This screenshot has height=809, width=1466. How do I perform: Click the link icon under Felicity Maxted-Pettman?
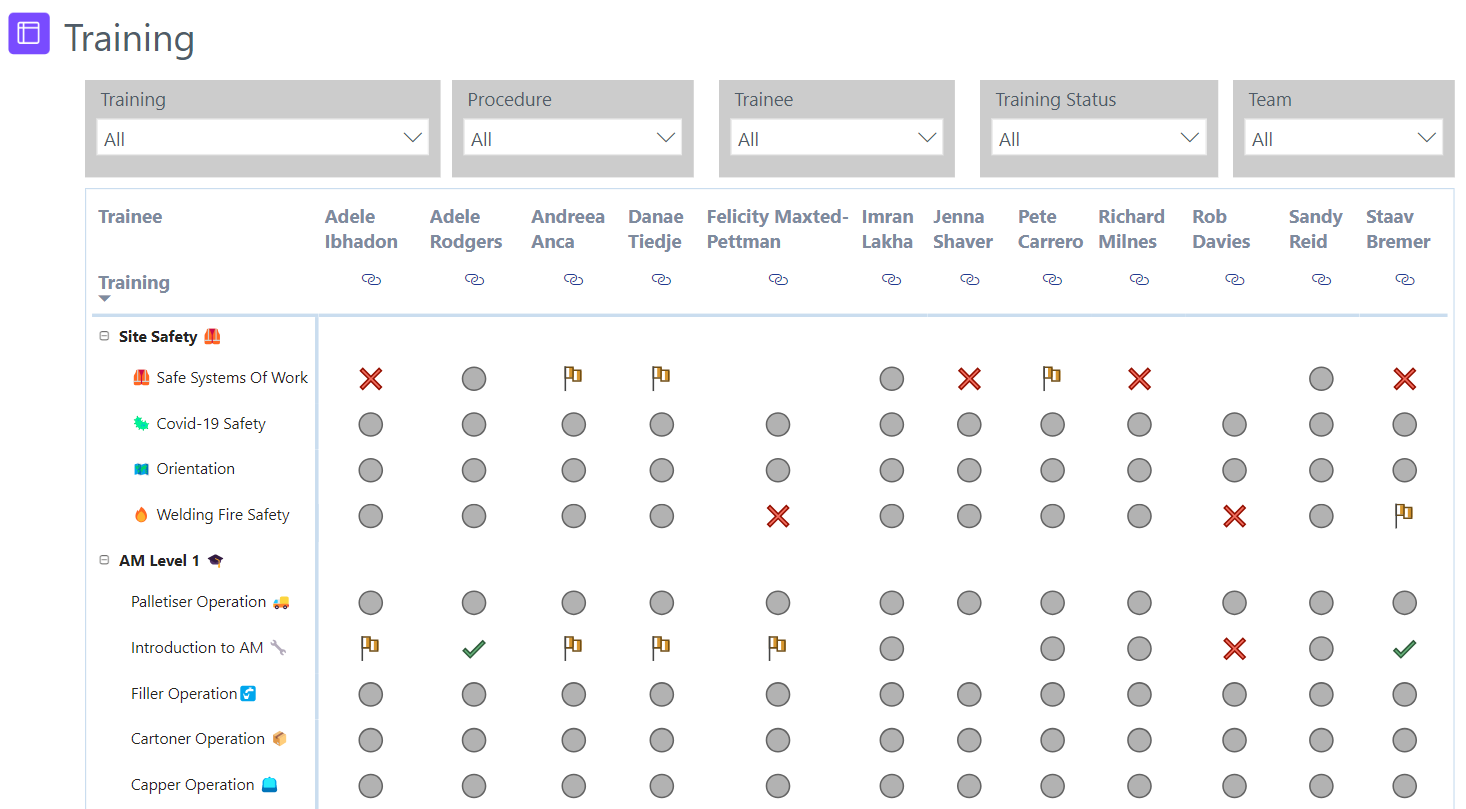click(x=778, y=280)
